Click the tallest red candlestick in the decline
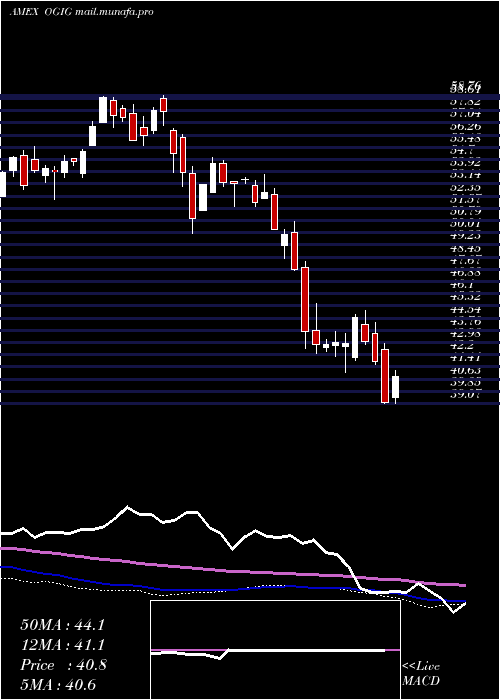Screen dimensions: 500x700 point(305,299)
